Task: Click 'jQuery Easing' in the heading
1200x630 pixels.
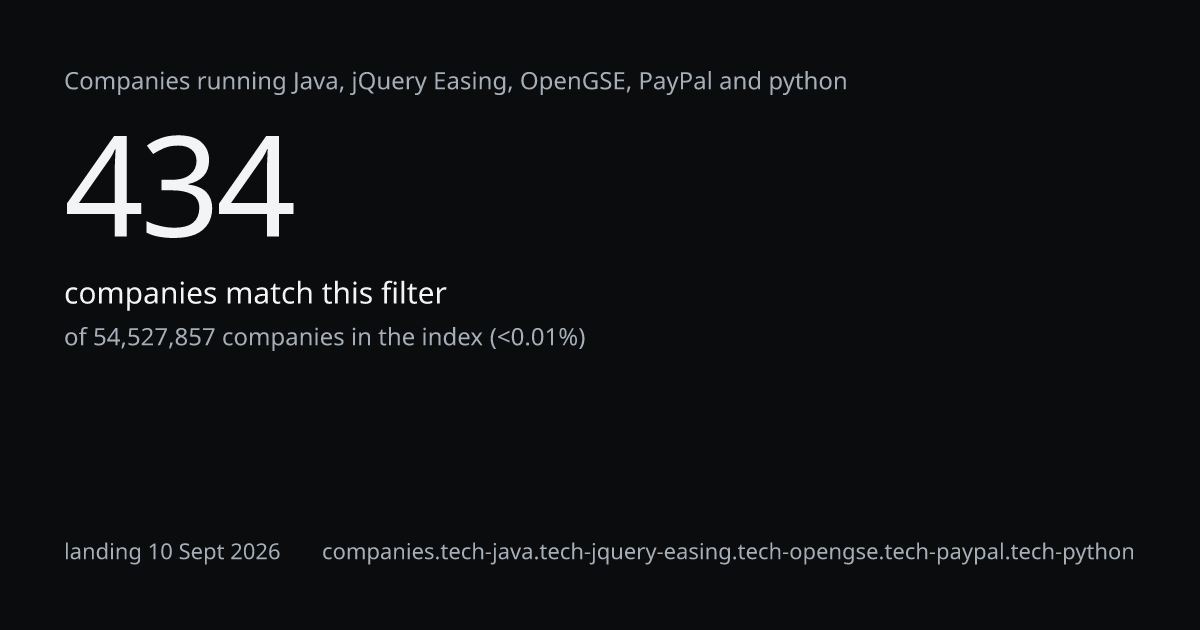Action: [432, 82]
